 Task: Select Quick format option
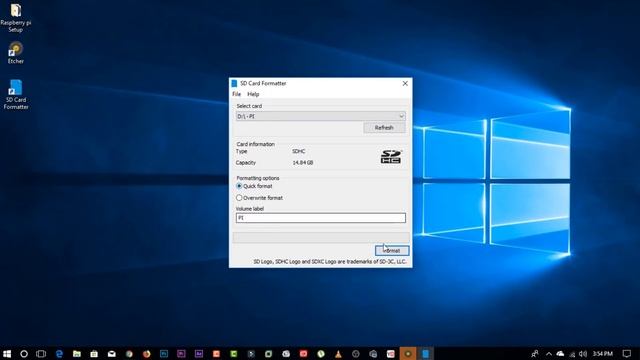[254, 186]
